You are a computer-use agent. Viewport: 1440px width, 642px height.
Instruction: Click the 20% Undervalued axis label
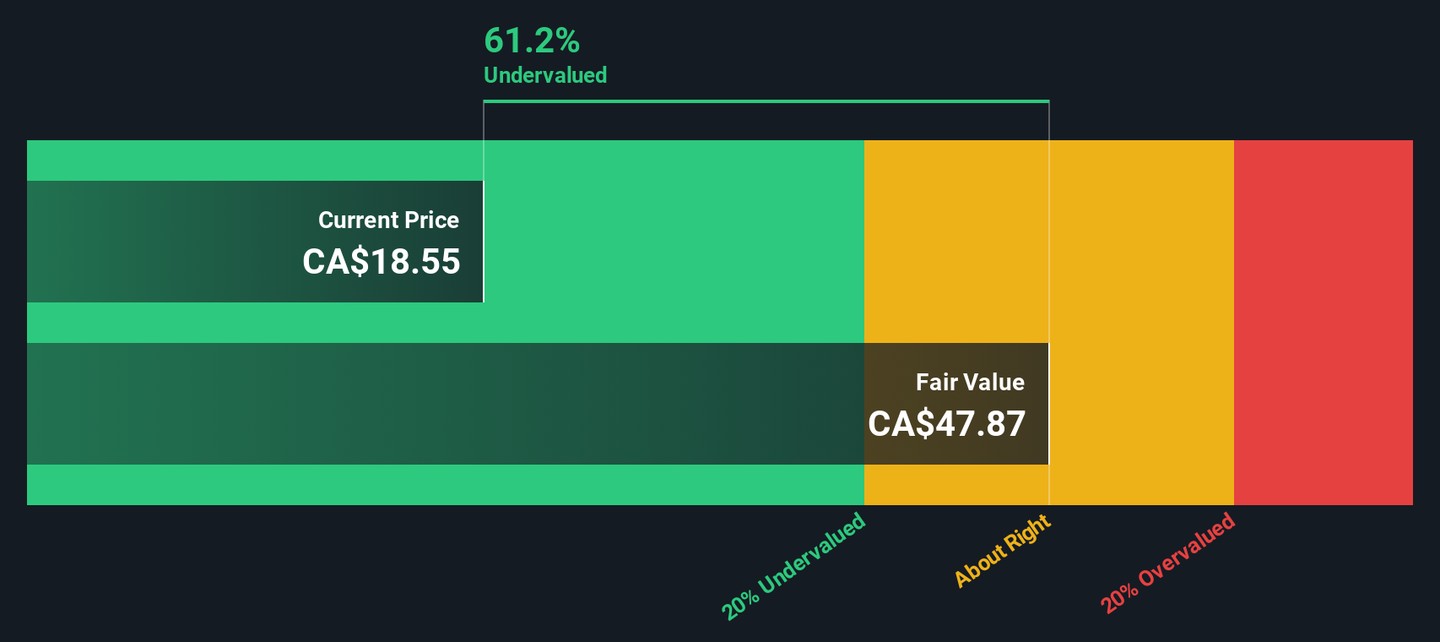(x=794, y=567)
